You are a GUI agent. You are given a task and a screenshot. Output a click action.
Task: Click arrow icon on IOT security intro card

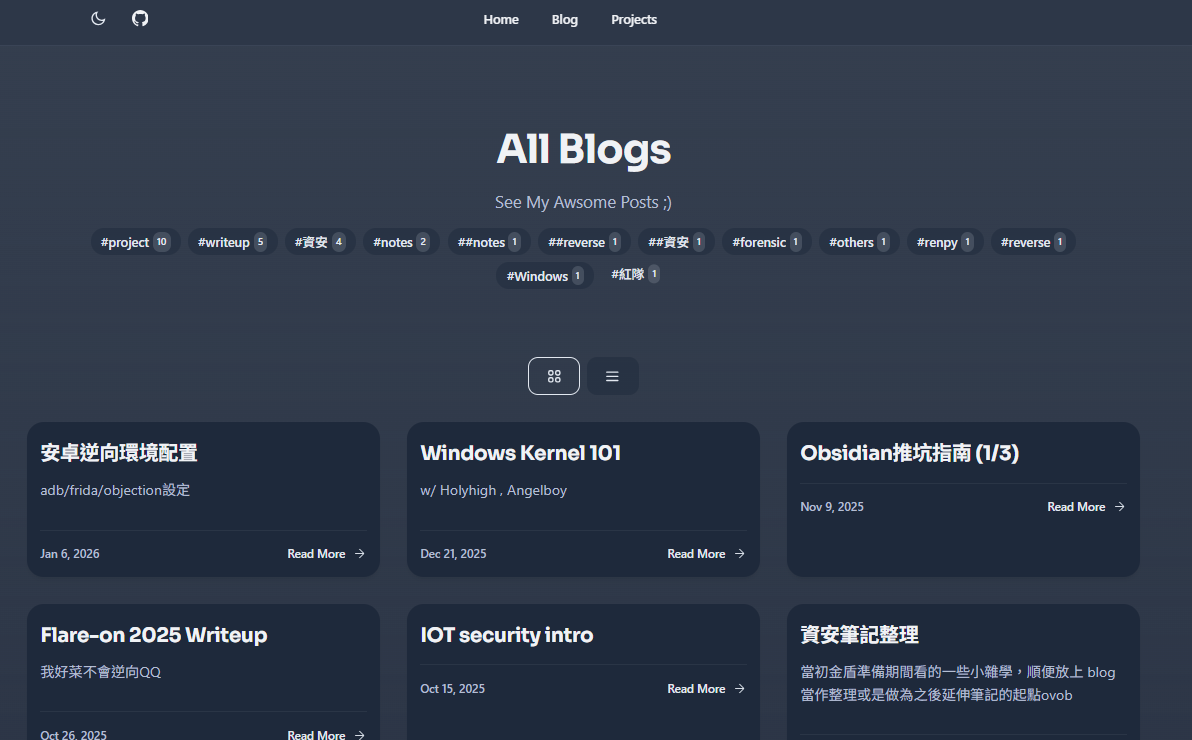(740, 688)
